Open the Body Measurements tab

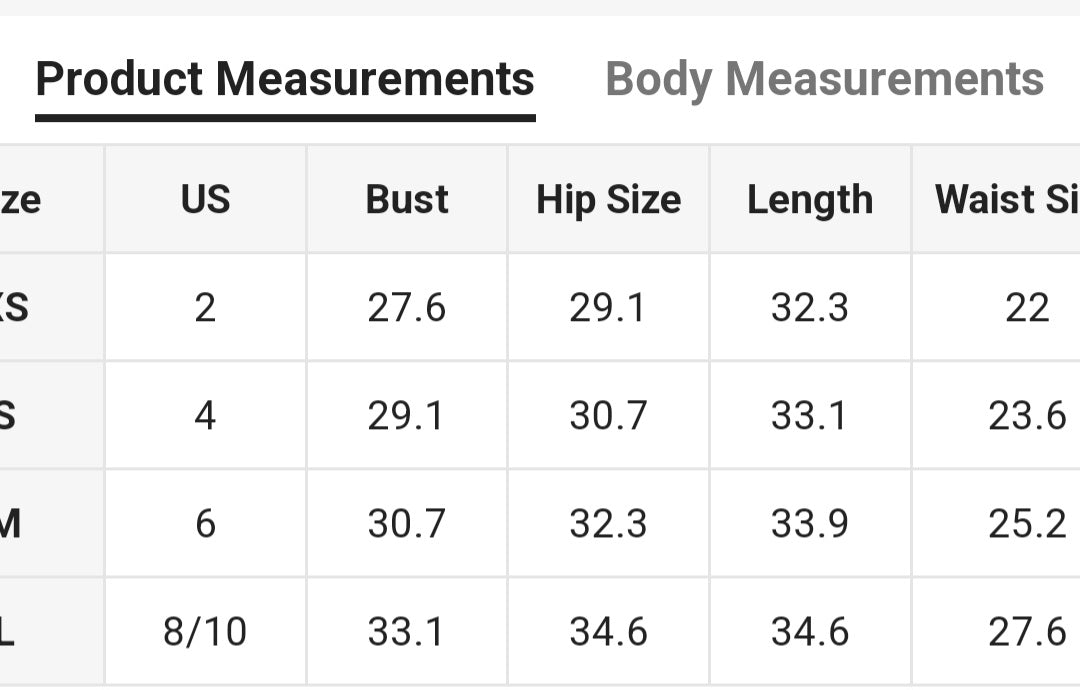(x=824, y=79)
